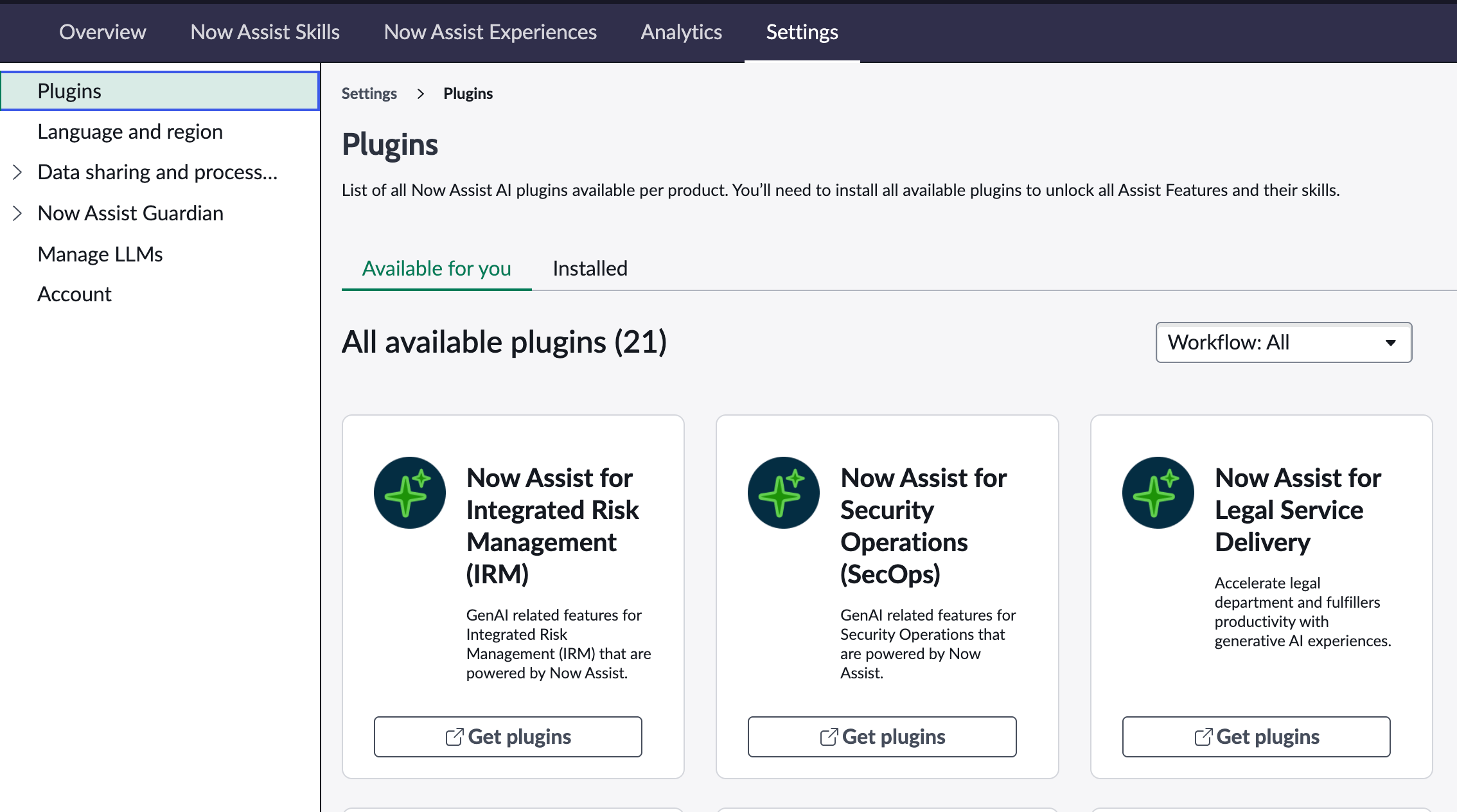Click the Security Operations plugin sparkle icon

(x=784, y=493)
